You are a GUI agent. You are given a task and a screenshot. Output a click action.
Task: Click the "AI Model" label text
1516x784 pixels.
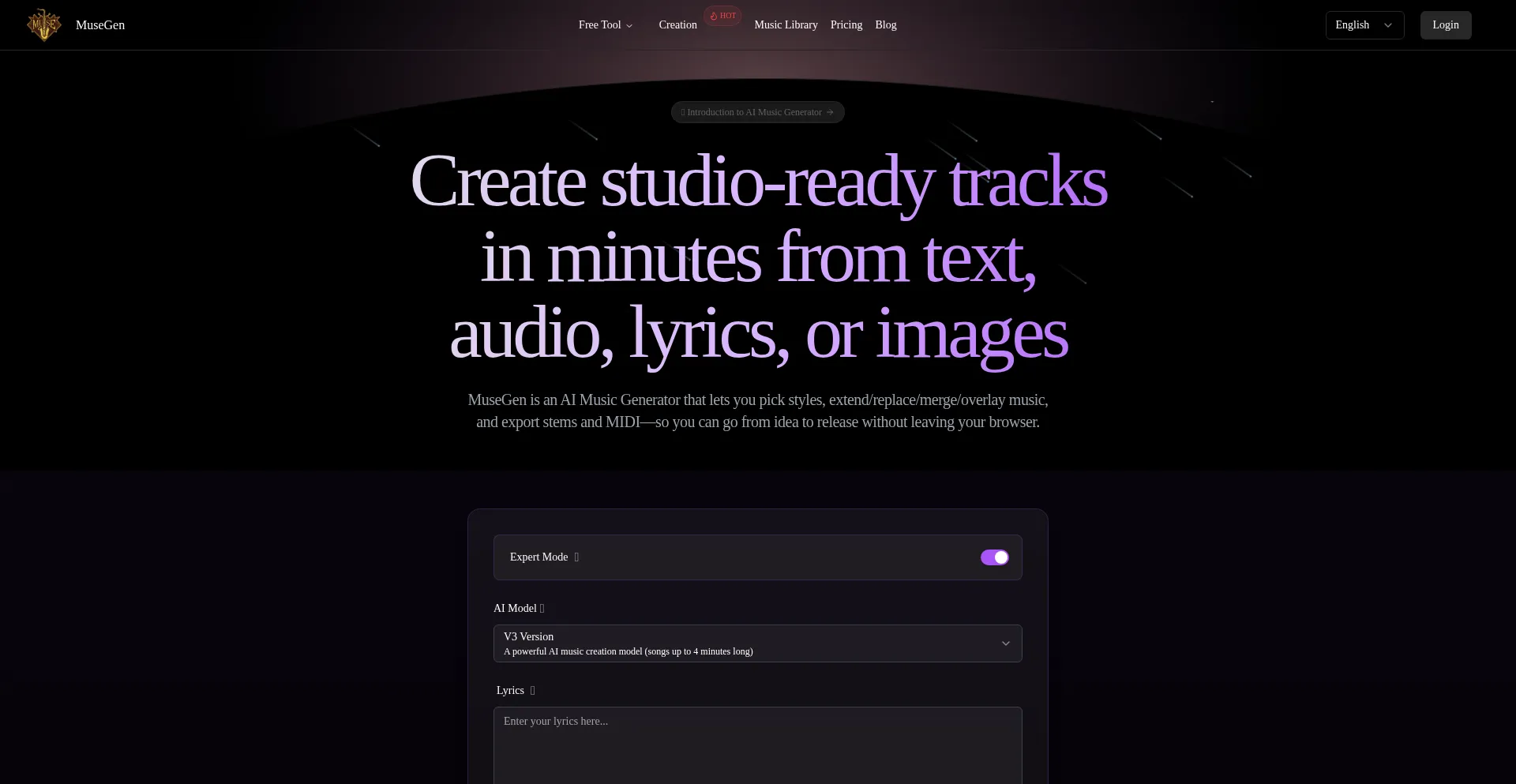[x=515, y=609]
